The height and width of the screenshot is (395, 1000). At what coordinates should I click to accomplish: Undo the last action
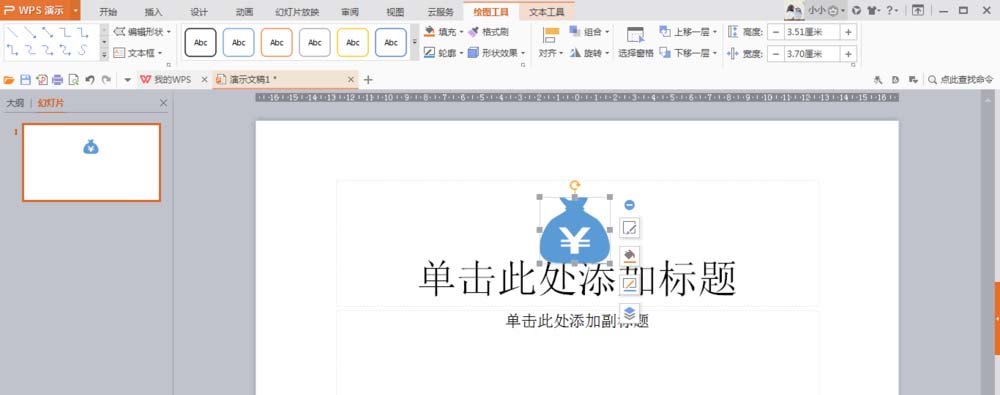coord(90,80)
